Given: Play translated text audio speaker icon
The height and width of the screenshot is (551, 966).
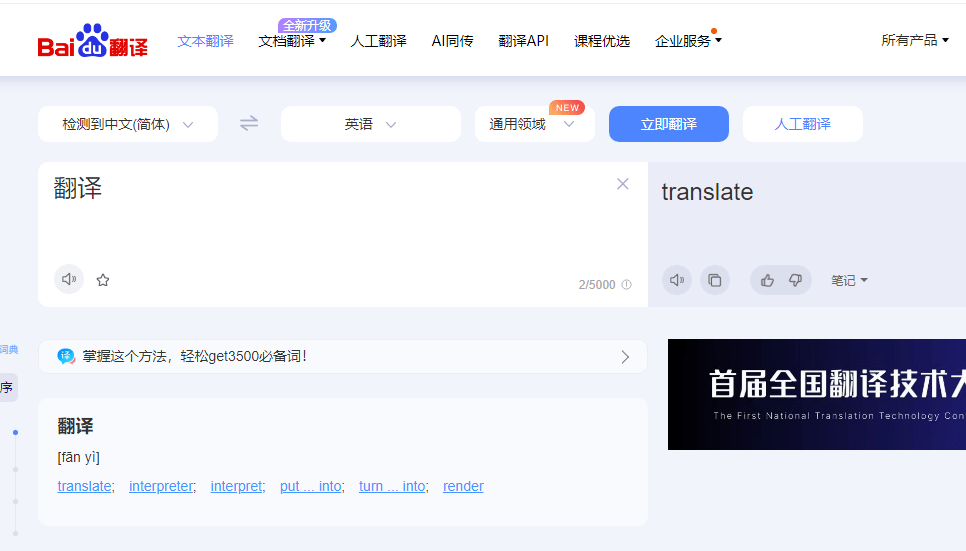Looking at the screenshot, I should click(677, 281).
